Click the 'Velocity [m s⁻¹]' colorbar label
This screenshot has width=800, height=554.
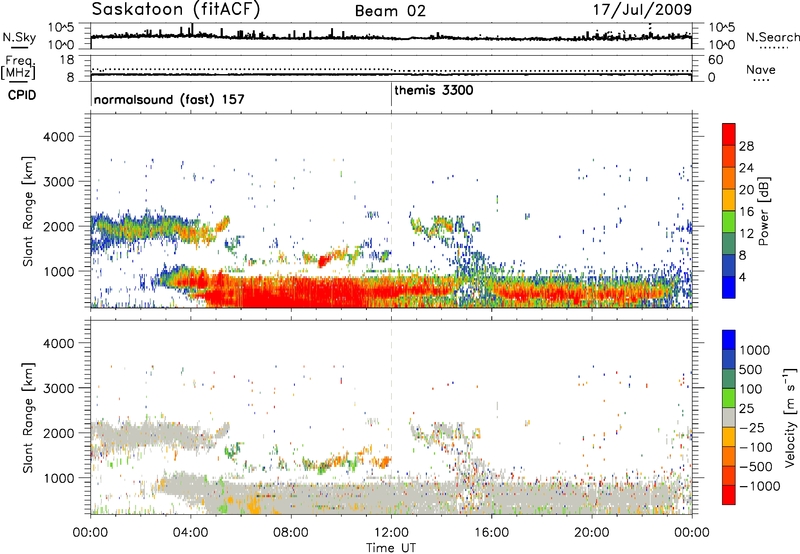coord(790,417)
